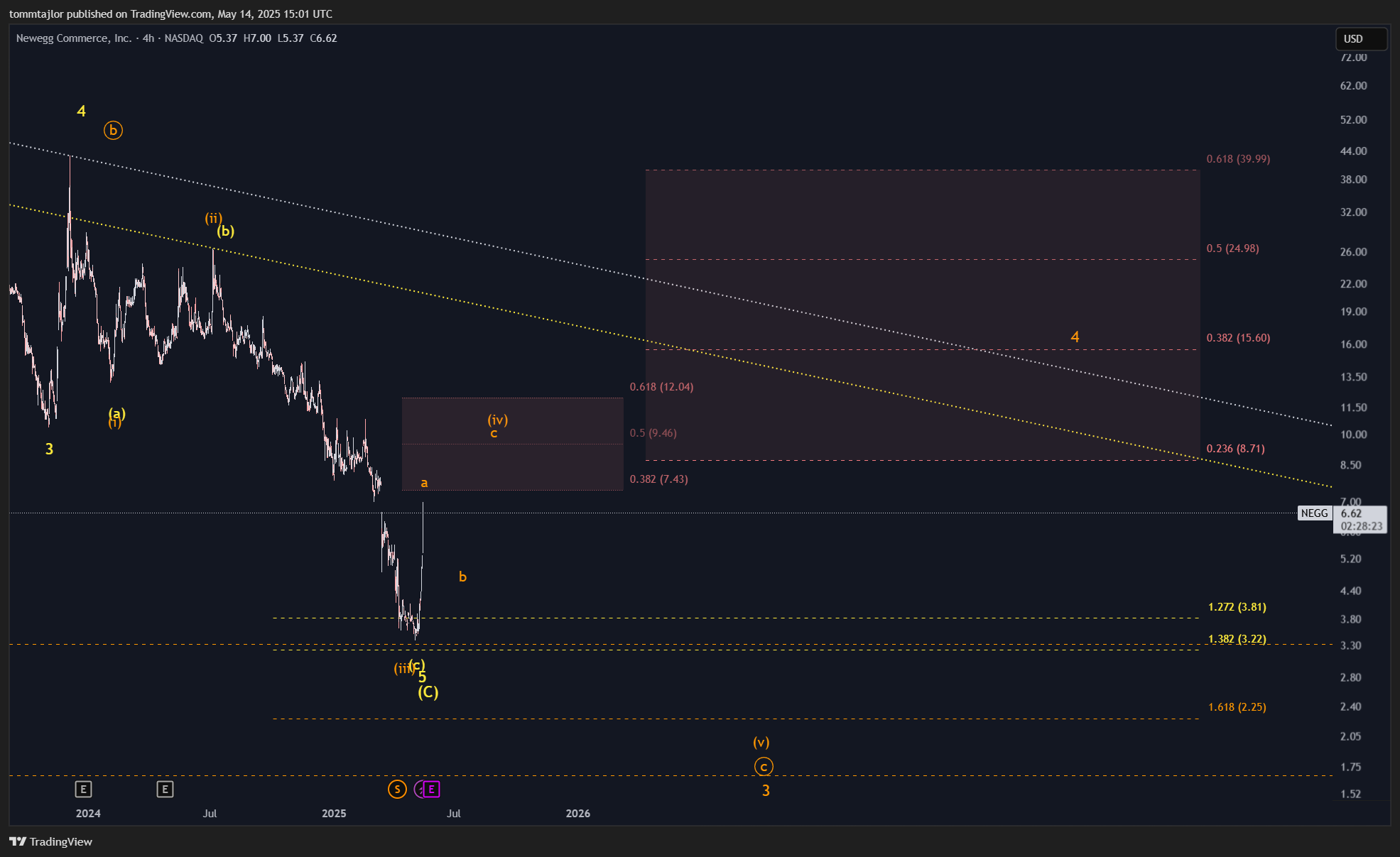The image size is (1400, 857).
Task: Select the 1.382 (3.22) extension label
Action: pyautogui.click(x=1237, y=639)
